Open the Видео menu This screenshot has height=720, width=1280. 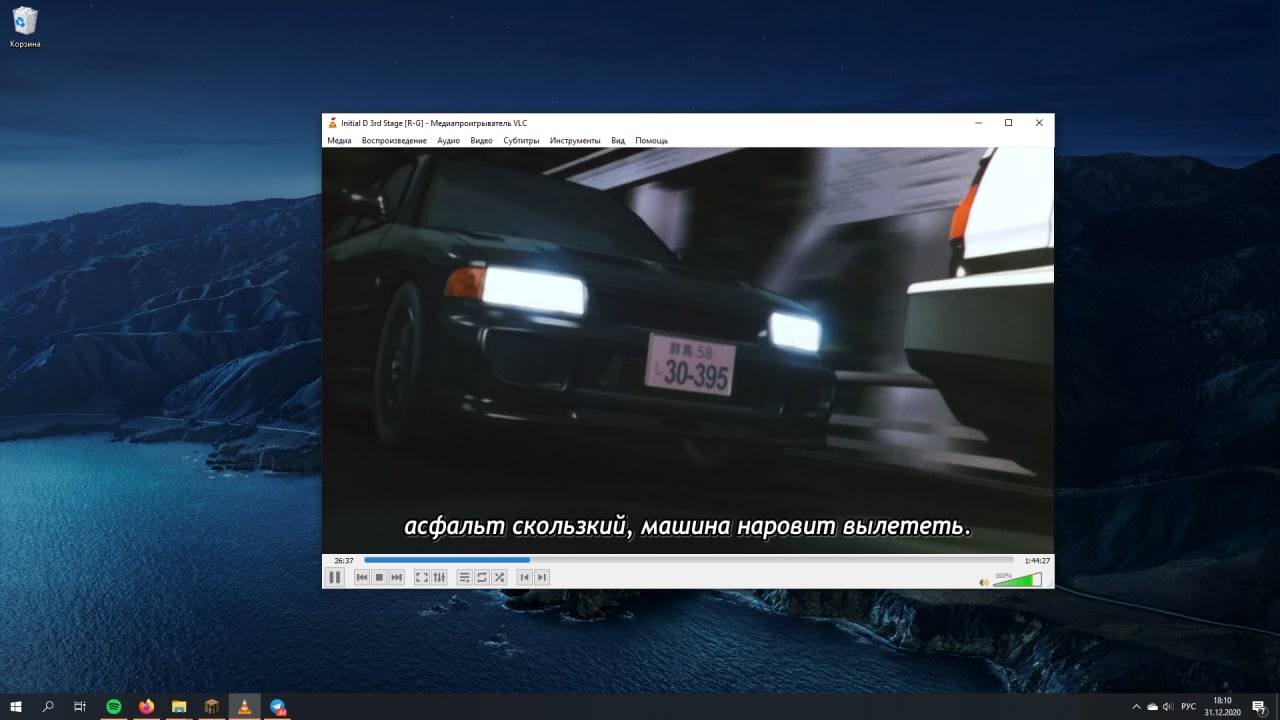(481, 141)
